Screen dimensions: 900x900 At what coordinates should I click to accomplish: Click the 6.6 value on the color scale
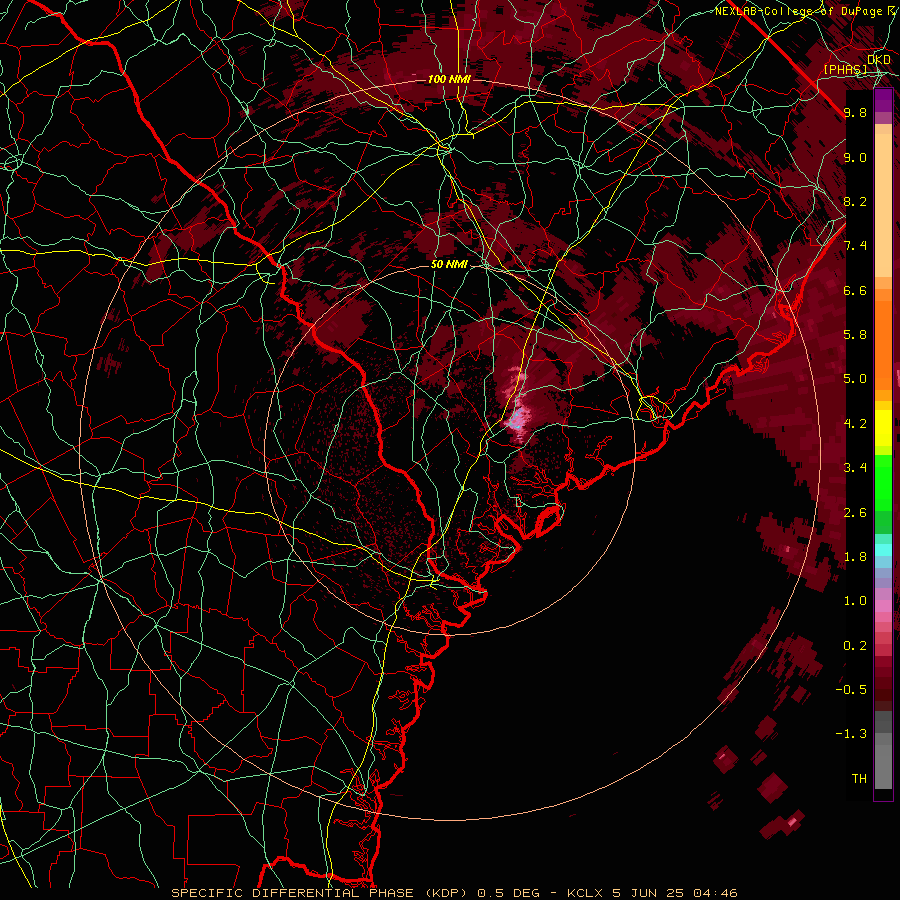pos(855,290)
